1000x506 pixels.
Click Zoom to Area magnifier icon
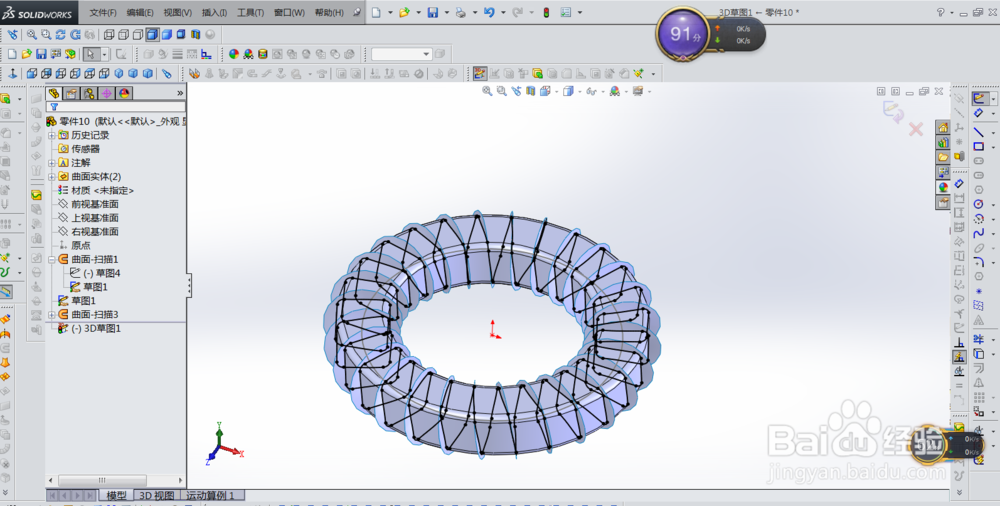tap(46, 34)
